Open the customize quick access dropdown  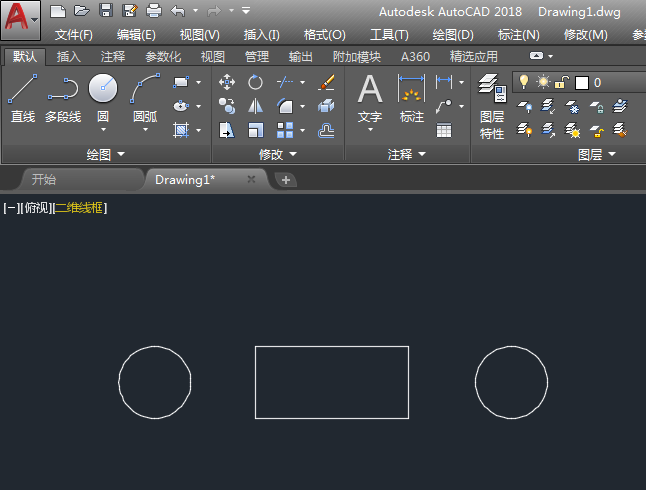(246, 10)
